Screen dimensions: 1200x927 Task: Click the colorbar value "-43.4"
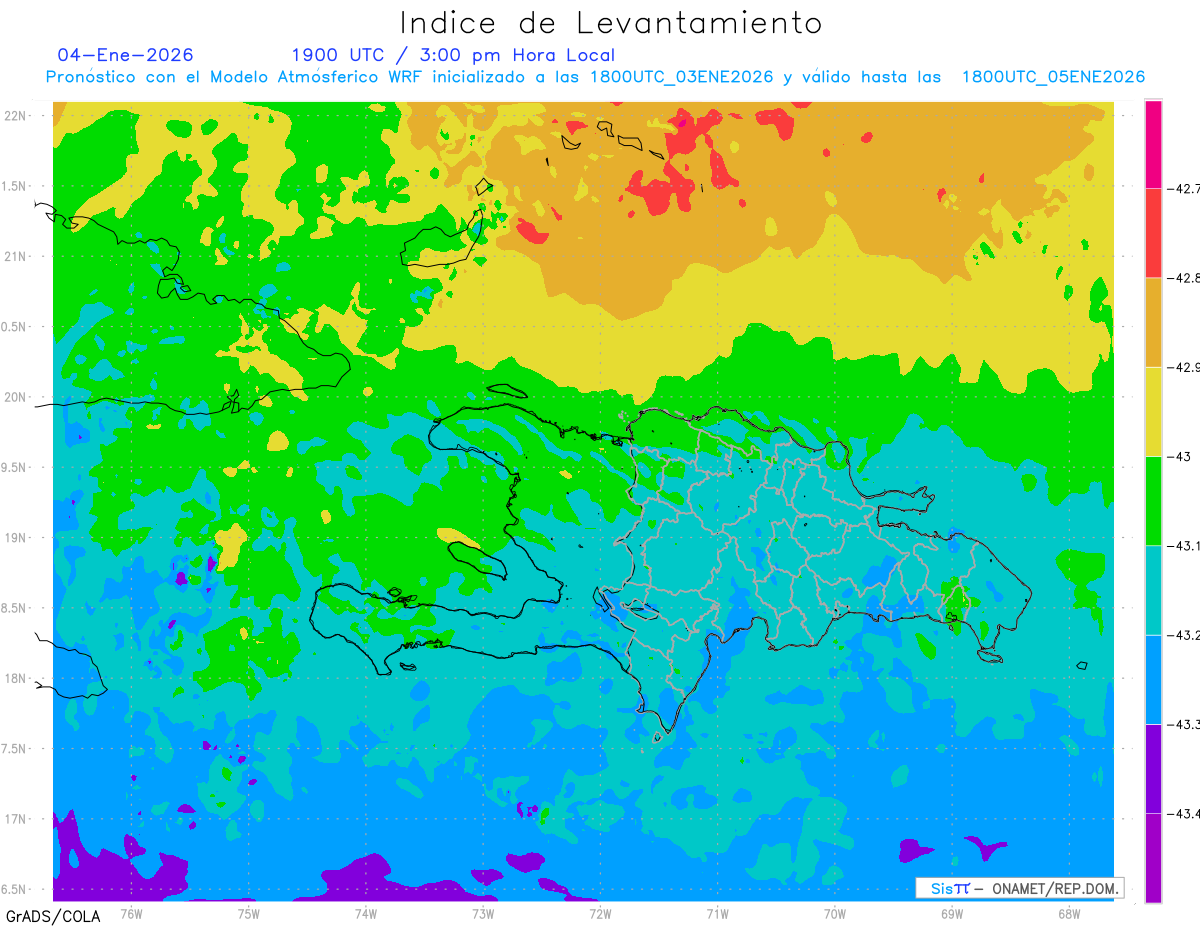pyautogui.click(x=1183, y=813)
